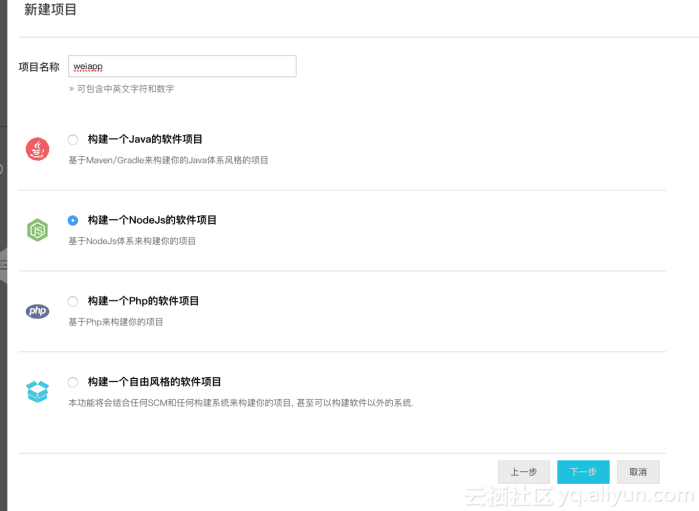
Task: Click the blue open box freestyle icon
Action: (37, 391)
